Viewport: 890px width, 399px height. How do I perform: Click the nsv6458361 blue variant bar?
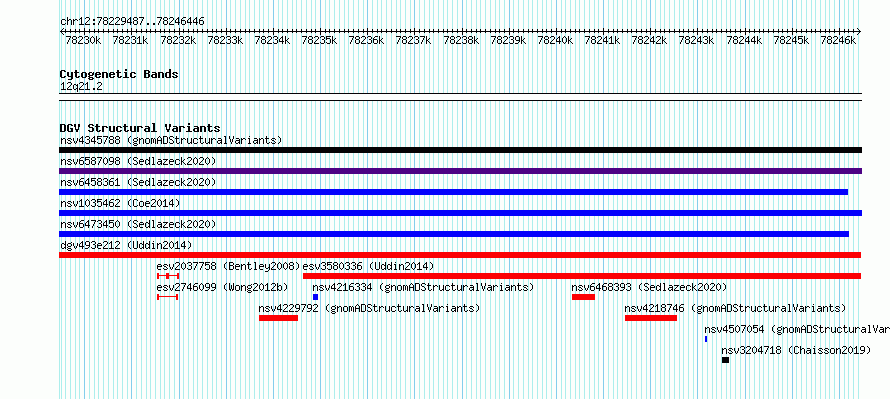454,192
